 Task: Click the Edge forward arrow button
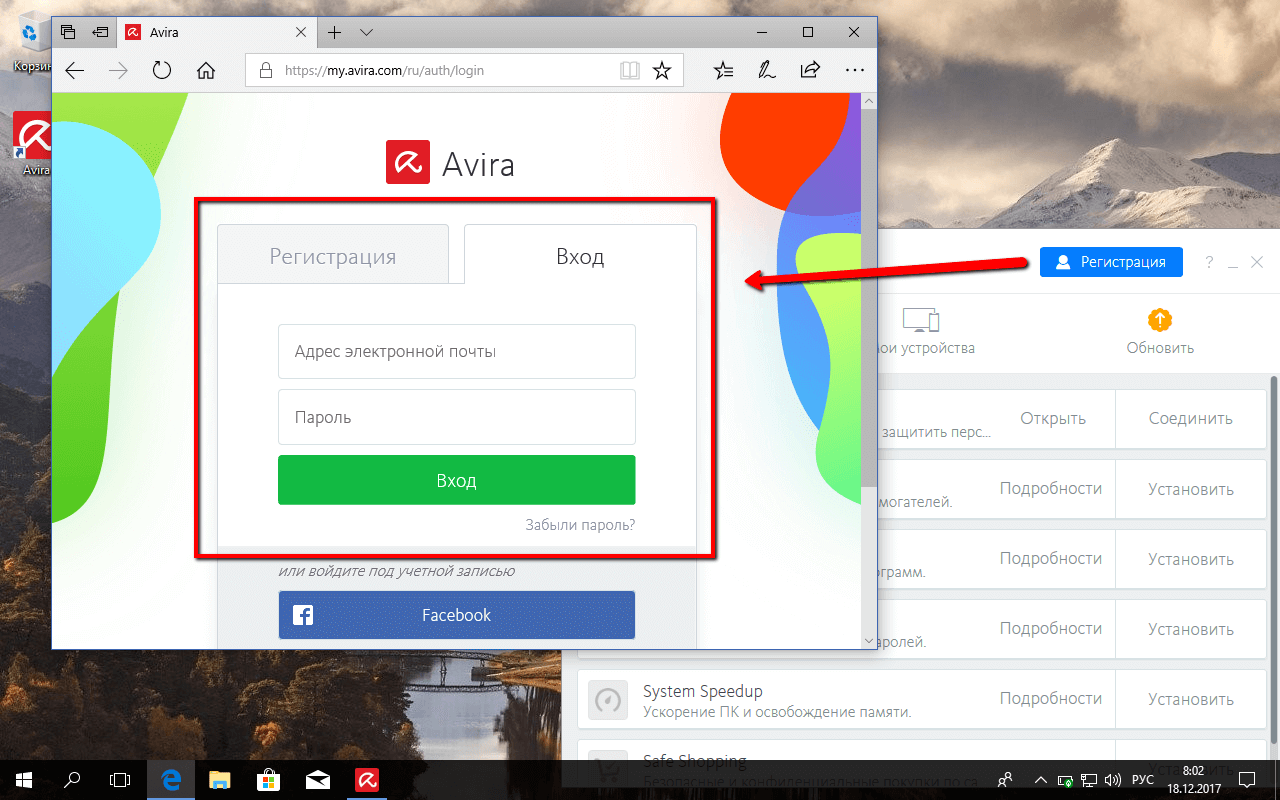point(118,71)
